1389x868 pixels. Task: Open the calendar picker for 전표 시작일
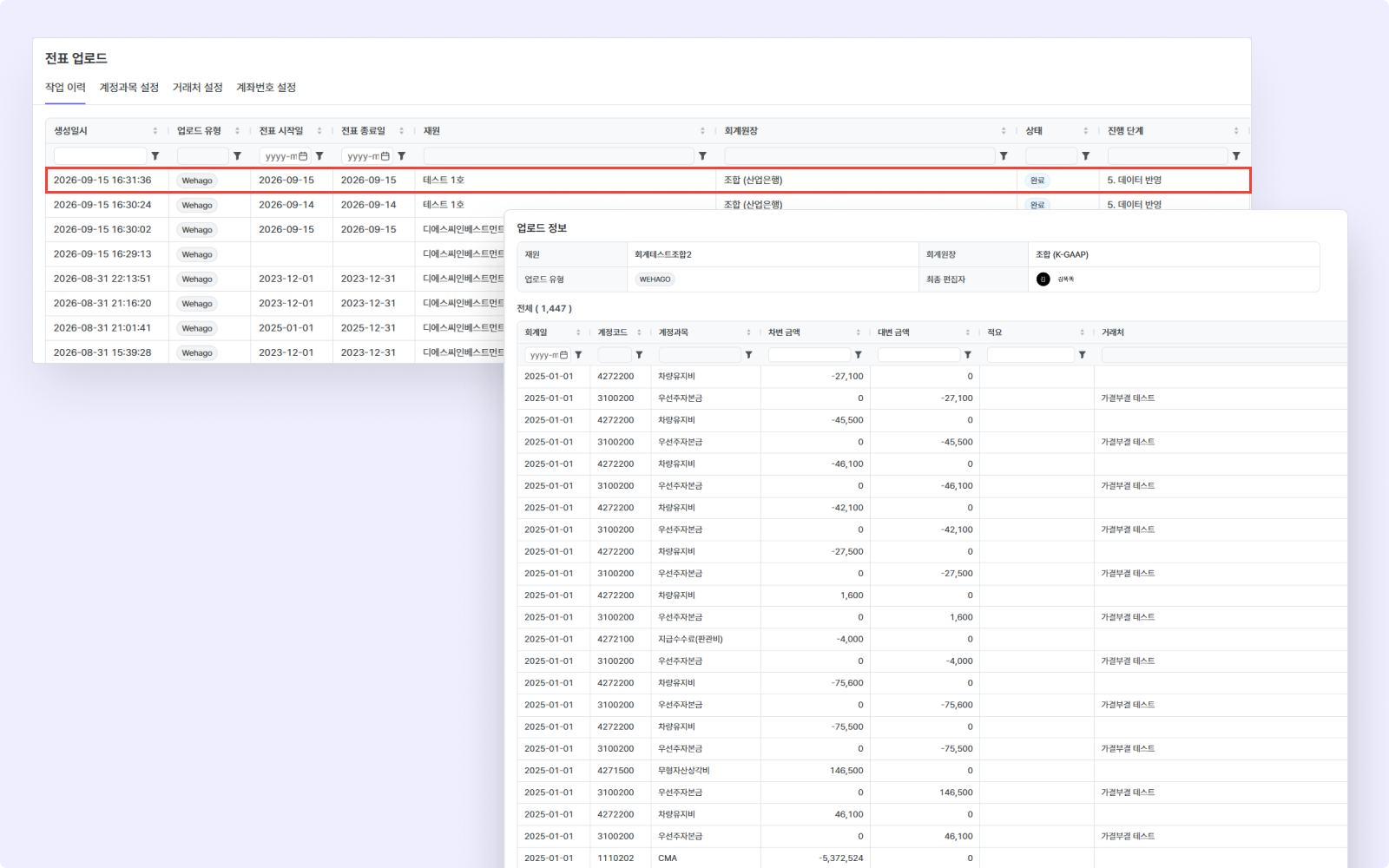point(303,156)
